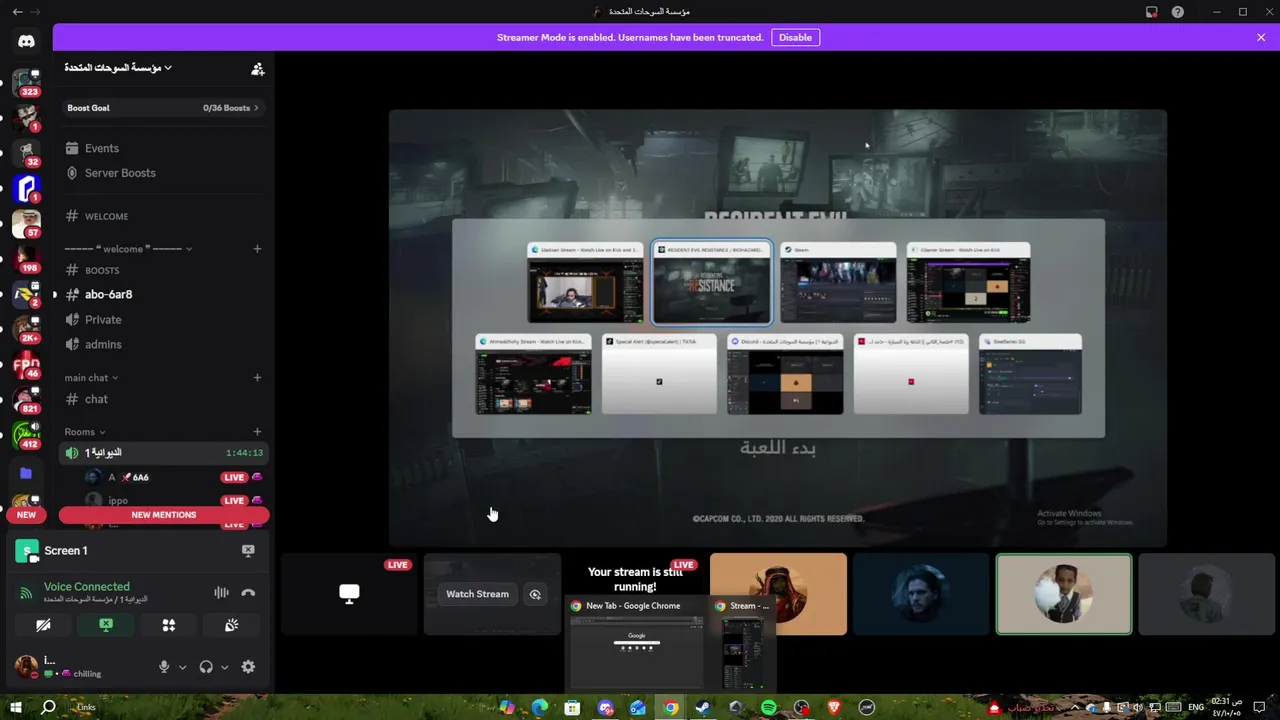Toggle screen share button
Image resolution: width=1280 pixels, height=720 pixels.
coord(106,625)
